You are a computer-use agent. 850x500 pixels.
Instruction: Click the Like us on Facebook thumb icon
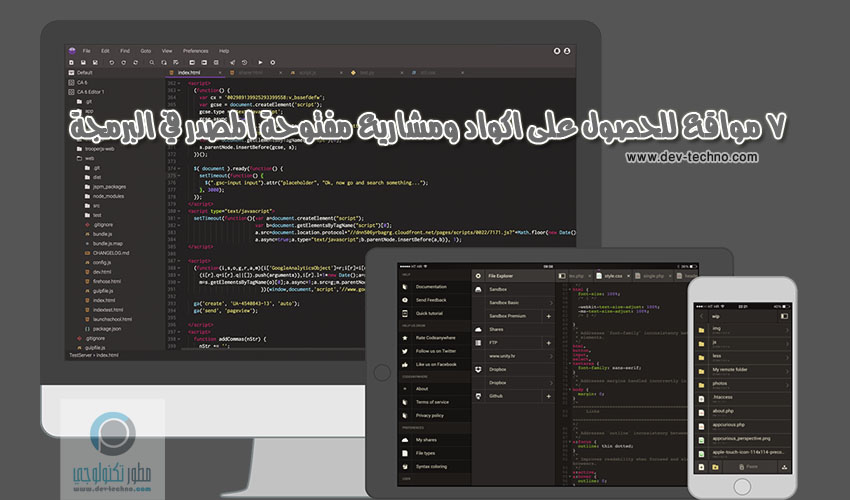click(x=405, y=364)
